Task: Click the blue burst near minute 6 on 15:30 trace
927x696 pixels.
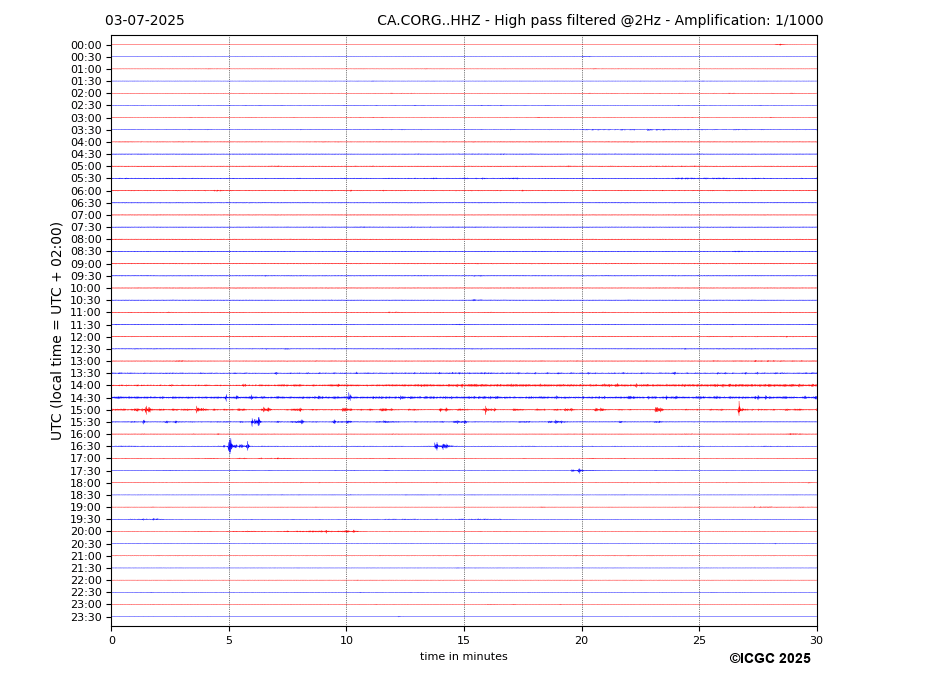Action: click(256, 422)
